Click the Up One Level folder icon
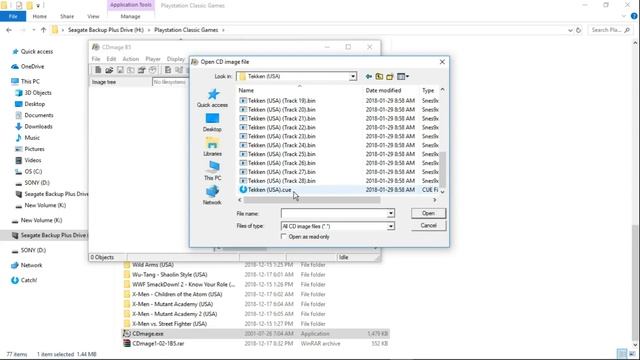This screenshot has width=640, height=360. tap(379, 76)
